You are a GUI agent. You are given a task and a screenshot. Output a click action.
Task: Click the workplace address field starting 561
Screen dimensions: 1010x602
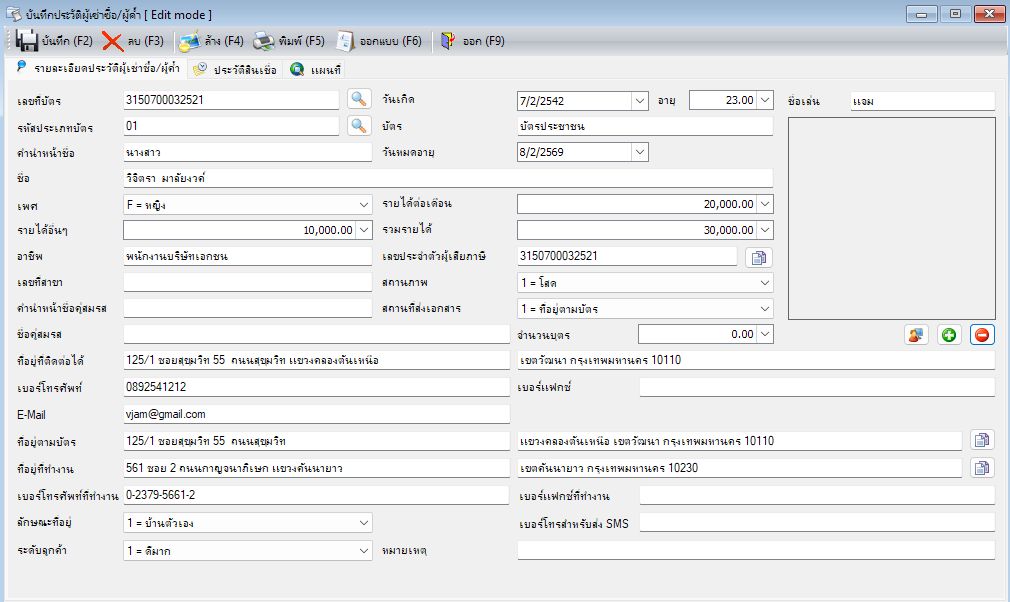coord(316,468)
